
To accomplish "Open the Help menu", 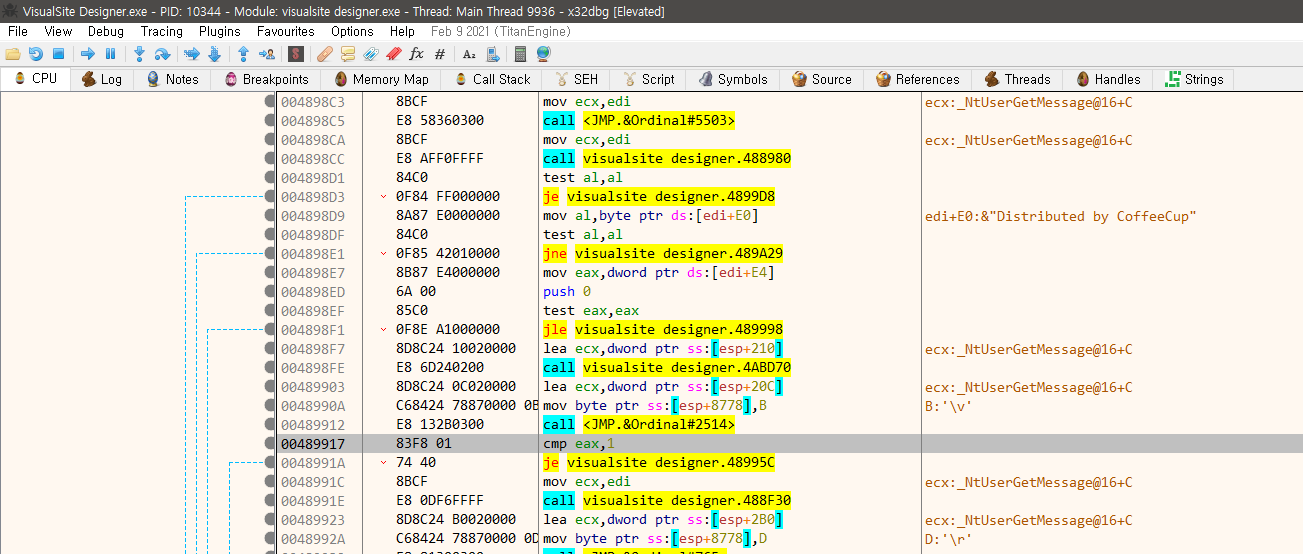I will pos(402,31).
